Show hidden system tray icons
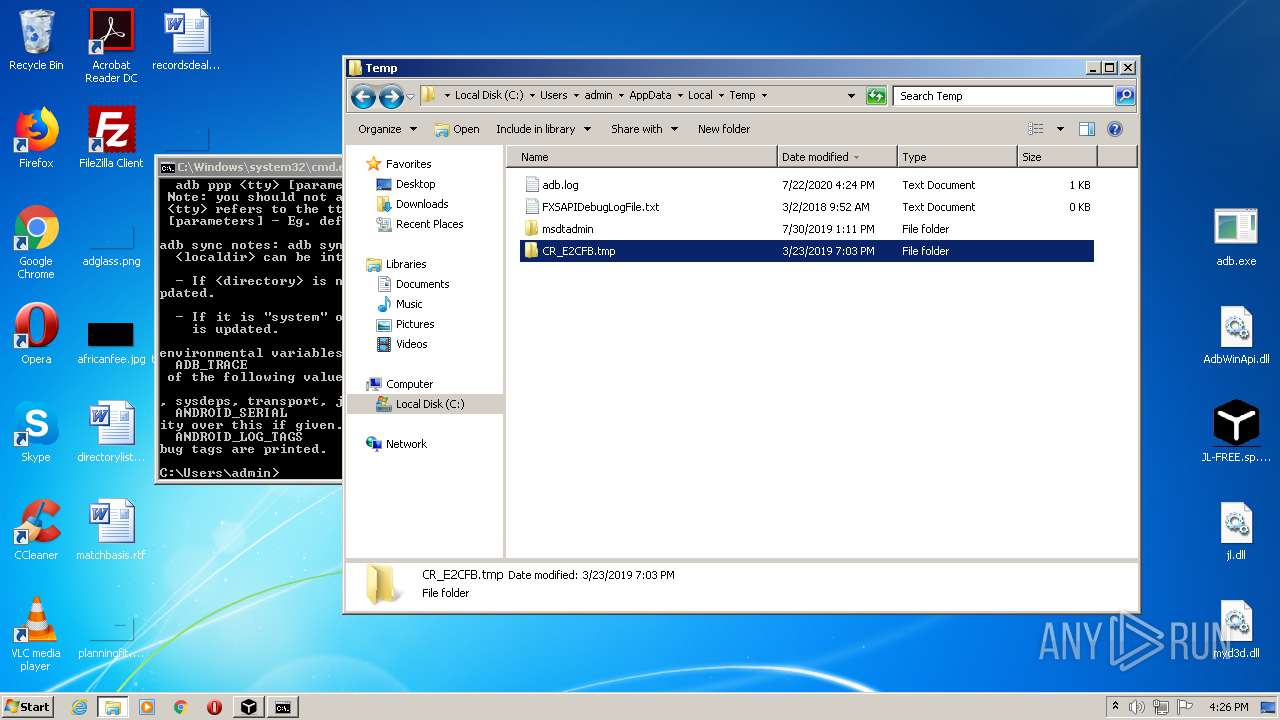 click(1115, 707)
